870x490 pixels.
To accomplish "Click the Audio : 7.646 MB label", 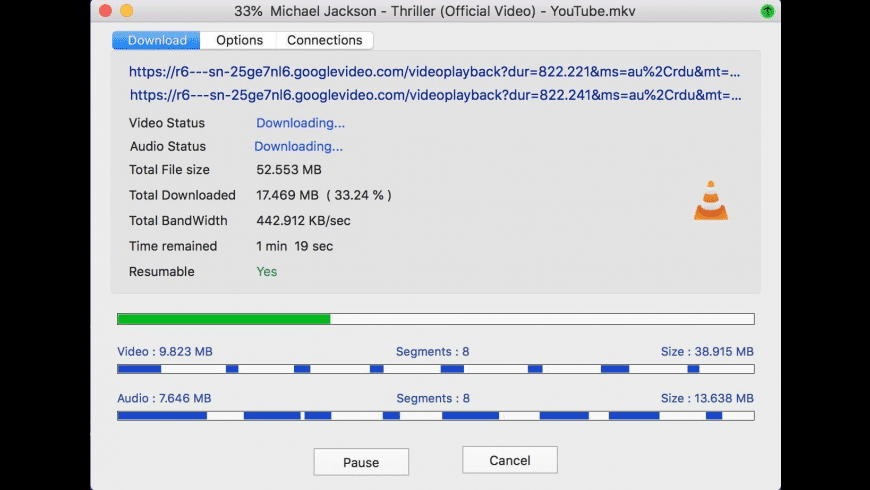I will click(164, 398).
